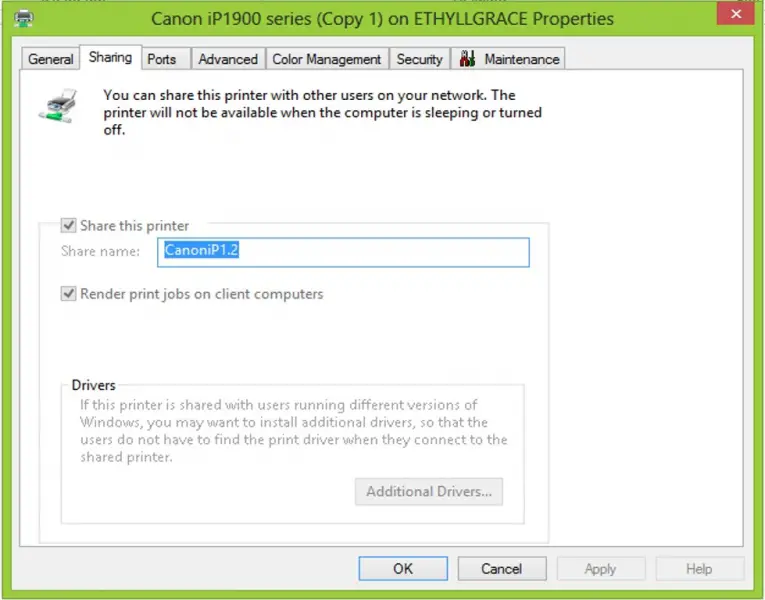This screenshot has width=765, height=600.
Task: Select the Advanced tab
Action: click(x=228, y=59)
